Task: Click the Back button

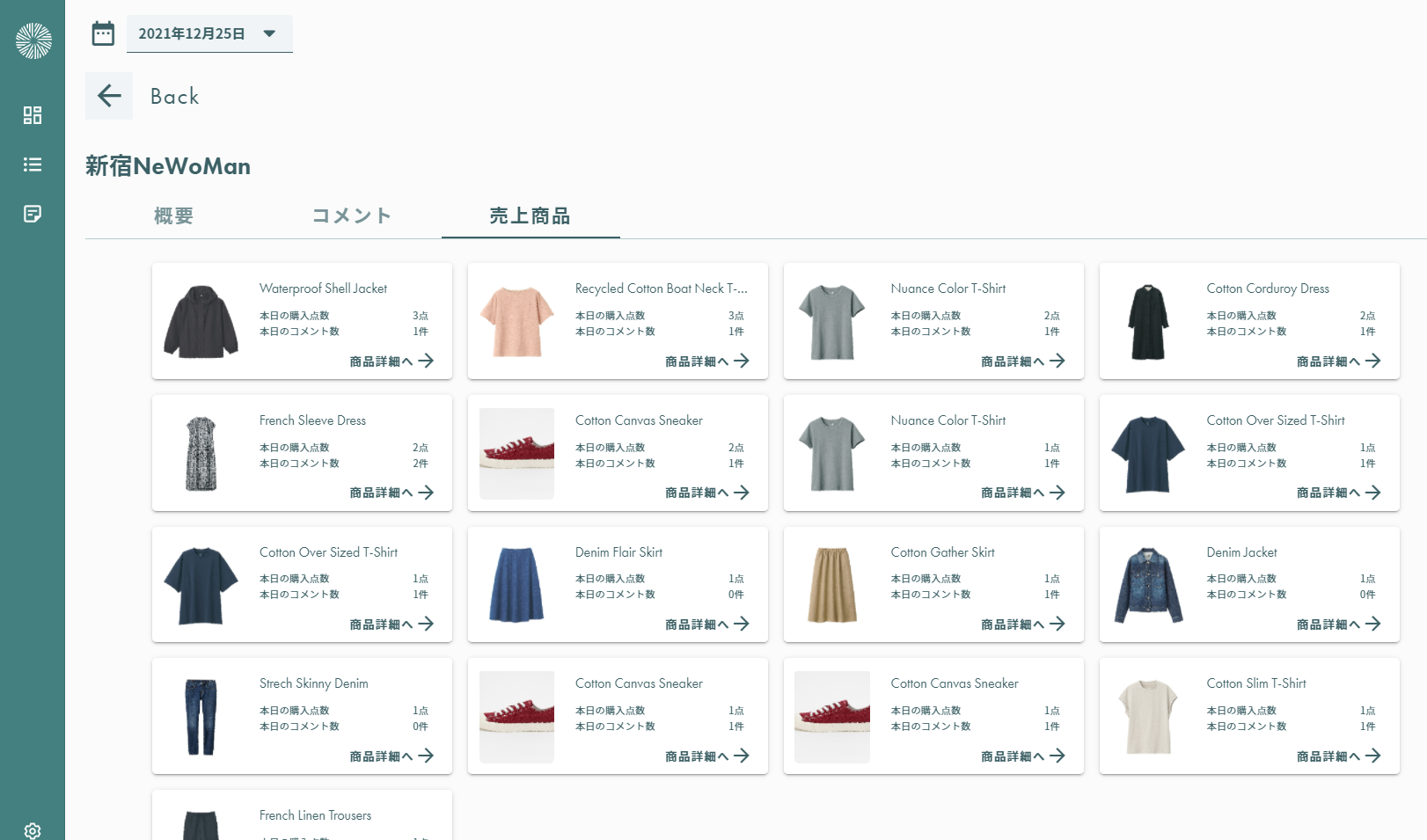Action: coord(173,96)
